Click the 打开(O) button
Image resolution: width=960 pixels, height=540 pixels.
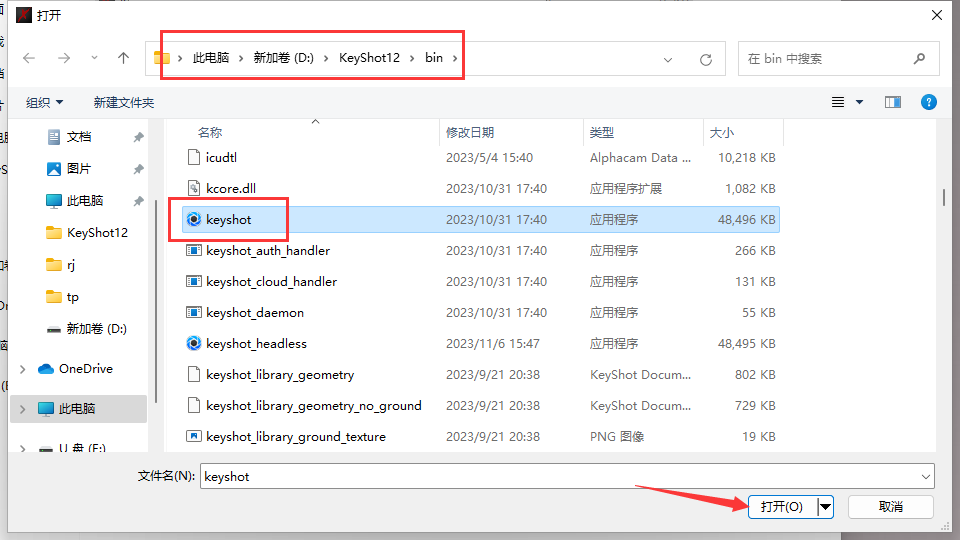tap(782, 507)
